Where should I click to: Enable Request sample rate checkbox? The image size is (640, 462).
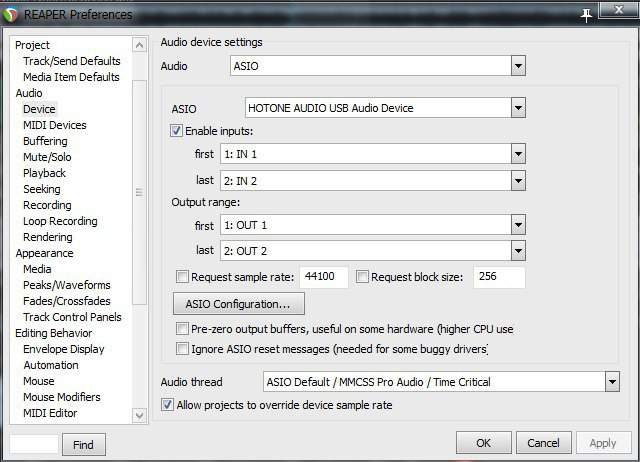tap(182, 277)
